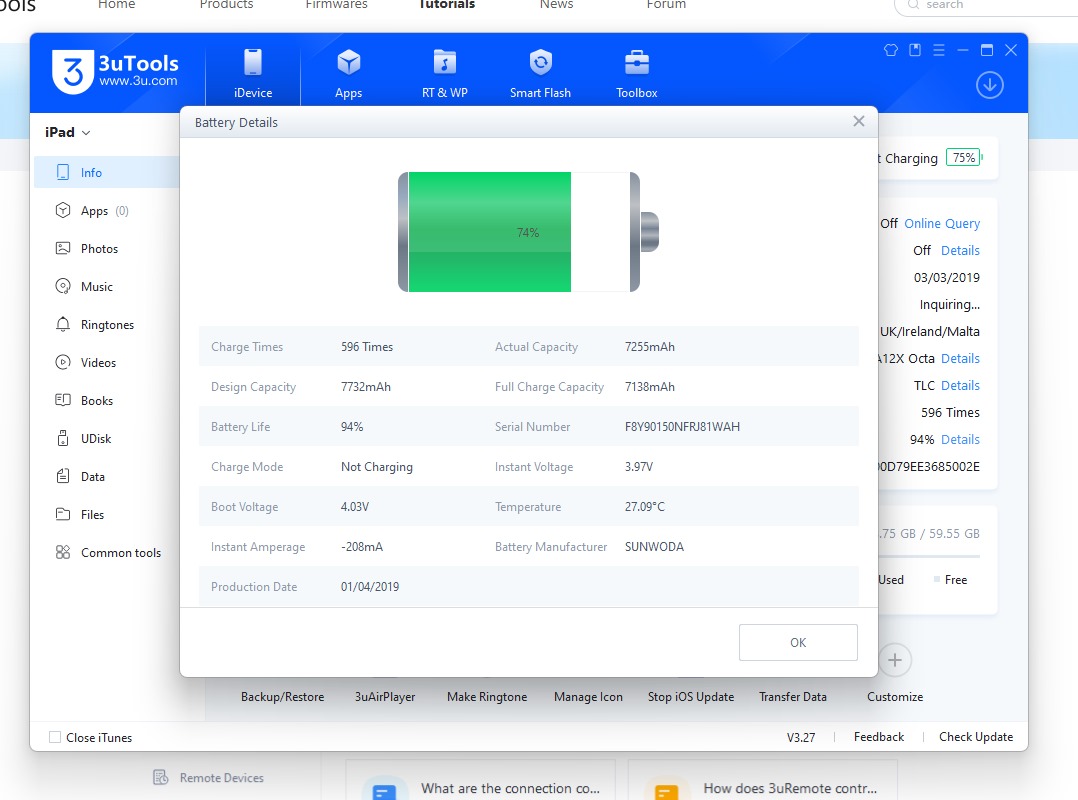The width and height of the screenshot is (1078, 800).
Task: Click the Ringtones bell icon
Action: (63, 324)
